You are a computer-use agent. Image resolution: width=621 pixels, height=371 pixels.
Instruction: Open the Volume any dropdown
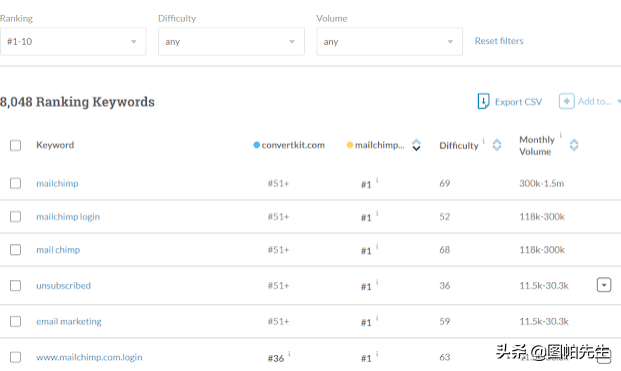click(x=389, y=42)
